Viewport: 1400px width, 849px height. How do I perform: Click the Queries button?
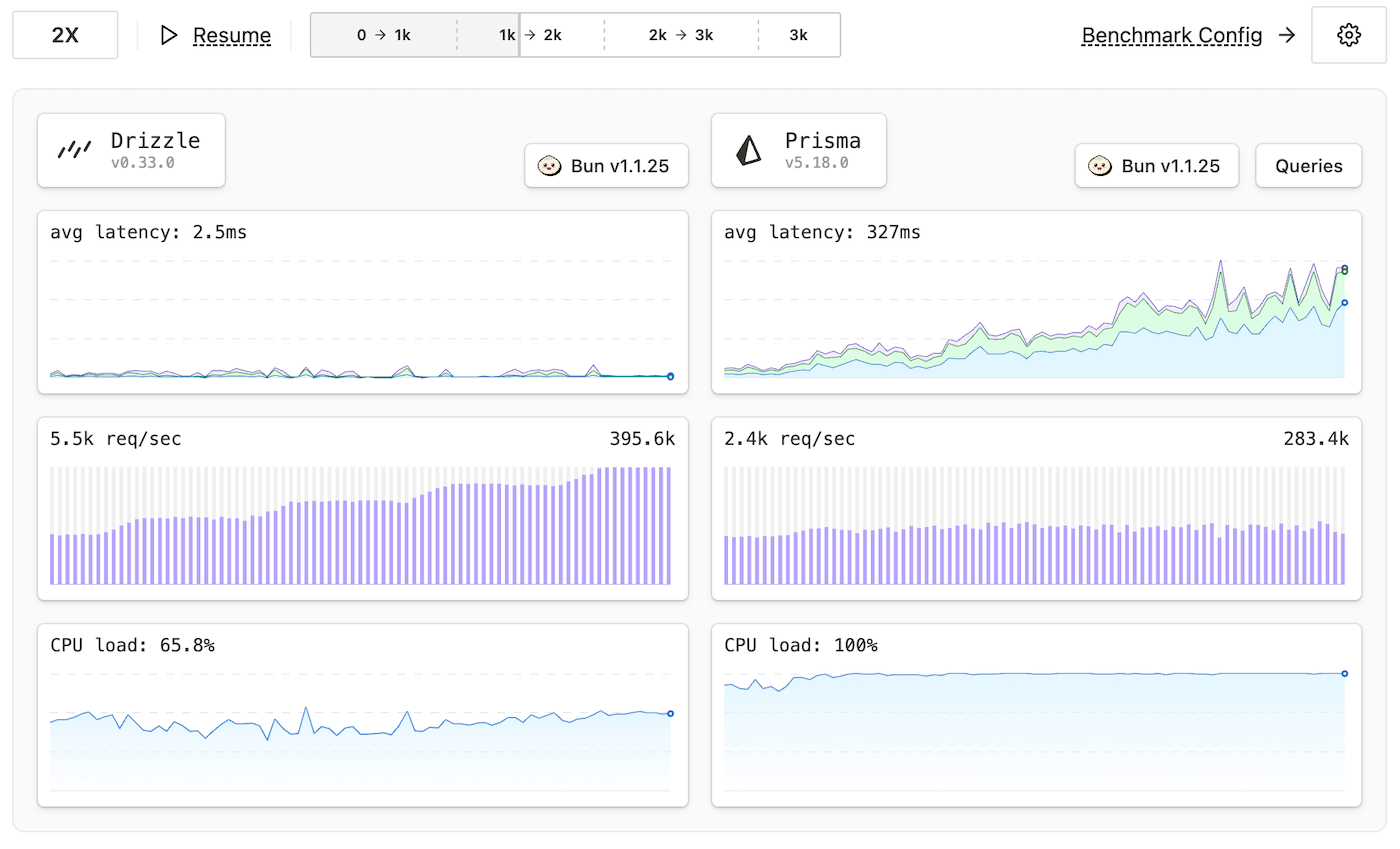tap(1308, 166)
